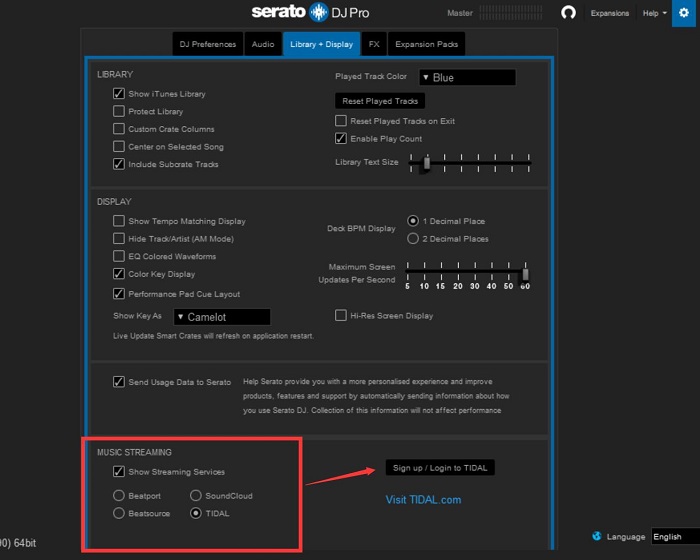The image size is (700, 560).
Task: Select 1 Decimal Place radio button
Action: coord(413,221)
